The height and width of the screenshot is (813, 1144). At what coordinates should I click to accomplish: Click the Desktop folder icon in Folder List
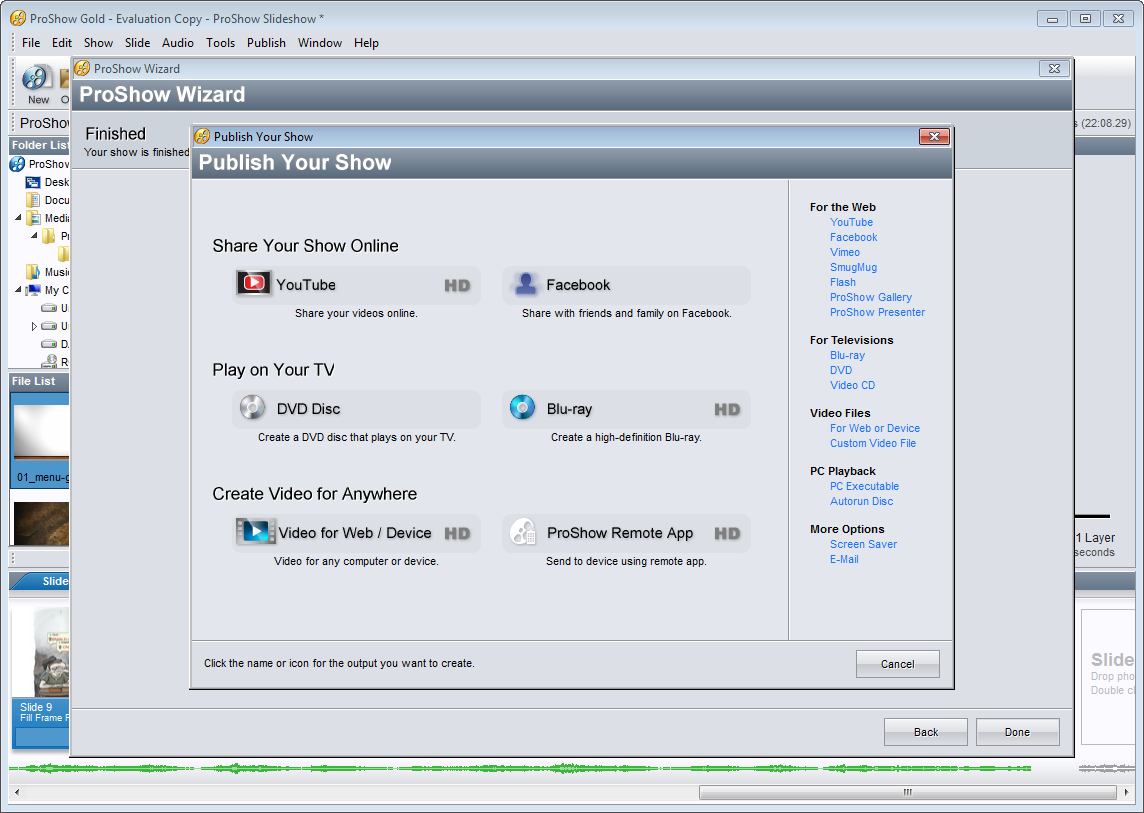(33, 182)
